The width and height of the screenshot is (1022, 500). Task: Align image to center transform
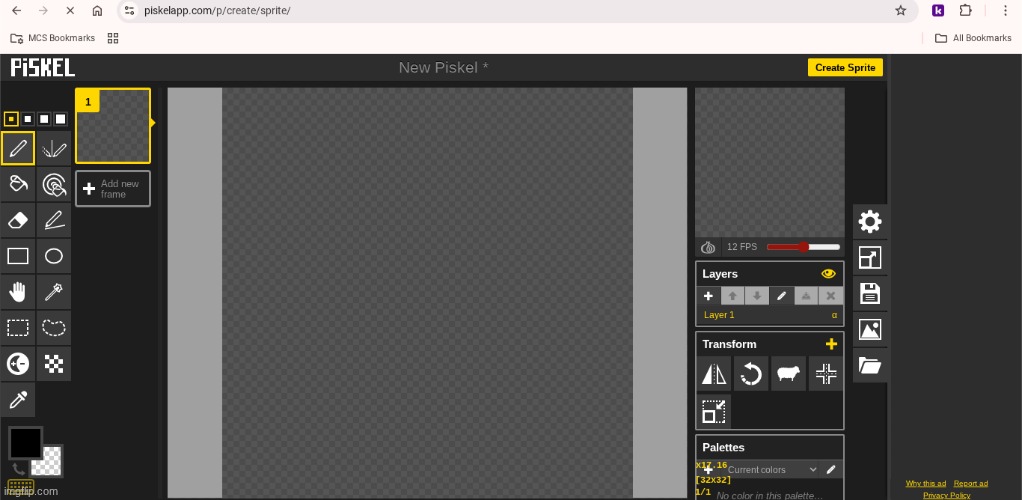tap(826, 374)
